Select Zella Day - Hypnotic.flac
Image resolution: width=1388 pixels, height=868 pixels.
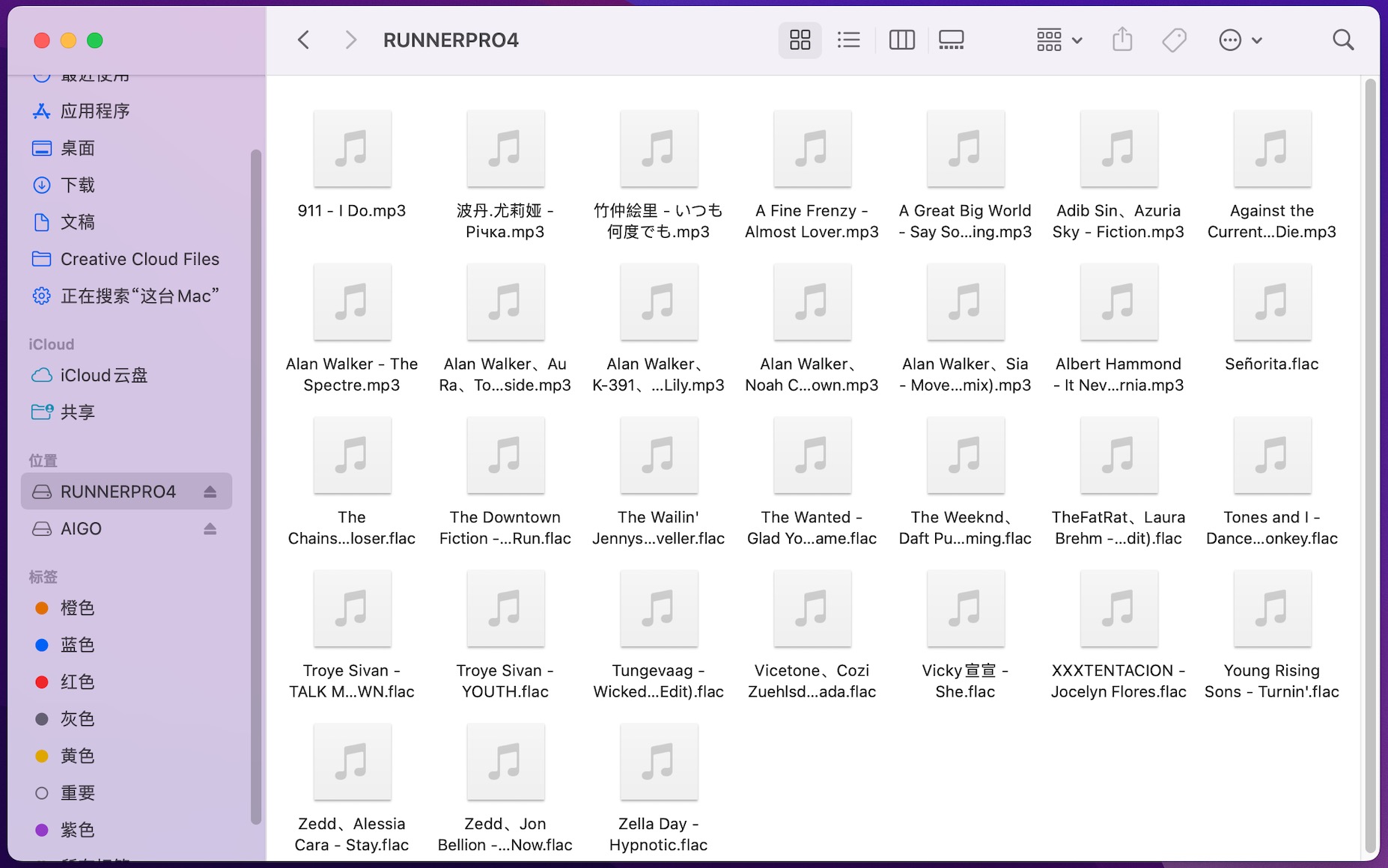659,789
